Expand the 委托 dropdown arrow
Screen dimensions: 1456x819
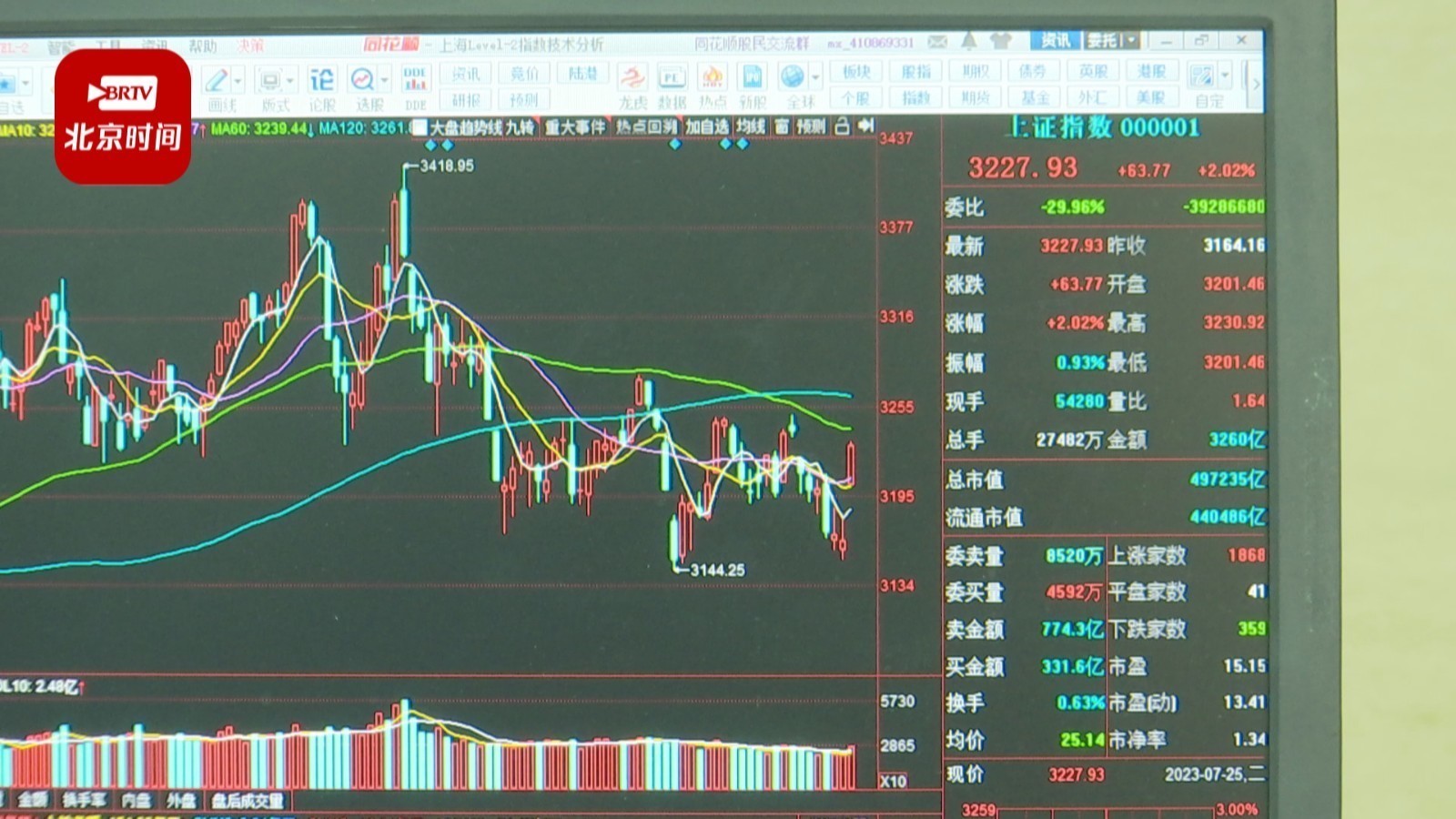[1131, 41]
